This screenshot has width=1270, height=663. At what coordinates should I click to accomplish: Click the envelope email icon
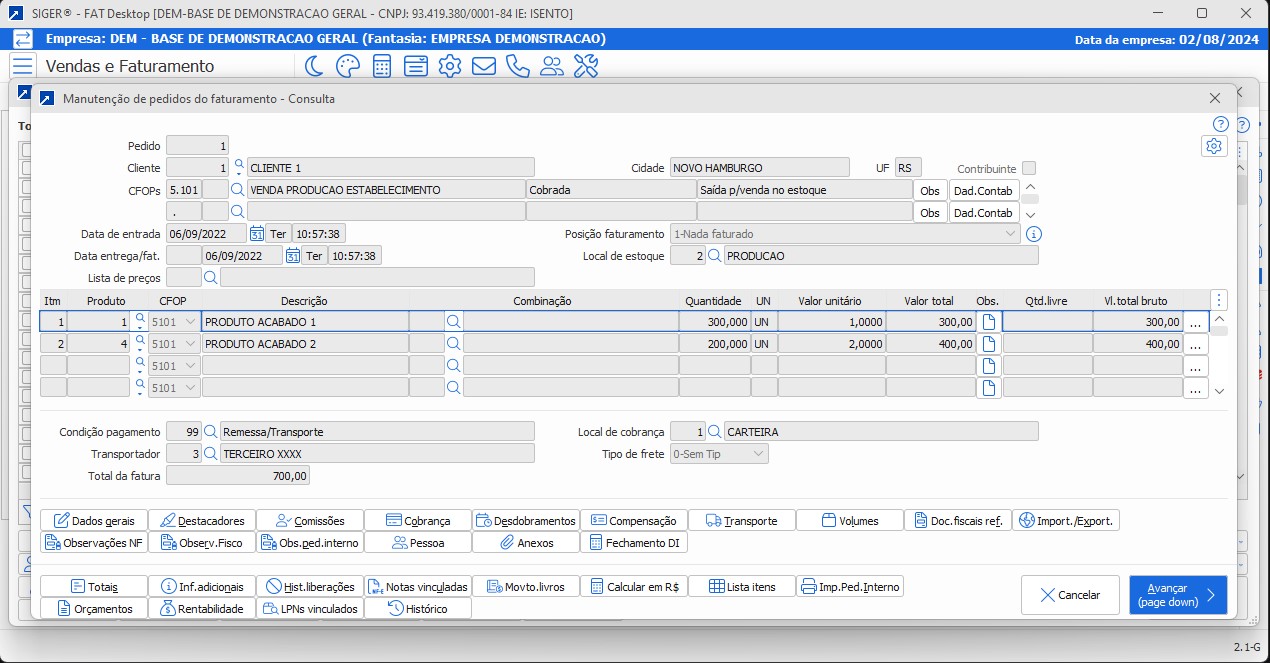click(x=484, y=66)
